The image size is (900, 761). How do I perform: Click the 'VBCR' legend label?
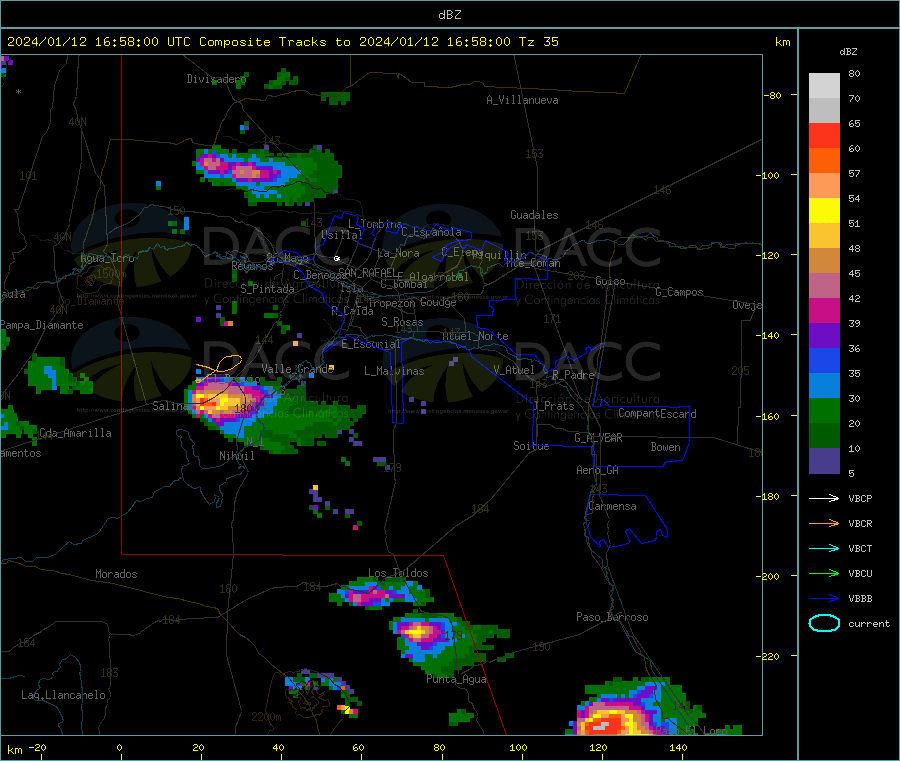[860, 523]
